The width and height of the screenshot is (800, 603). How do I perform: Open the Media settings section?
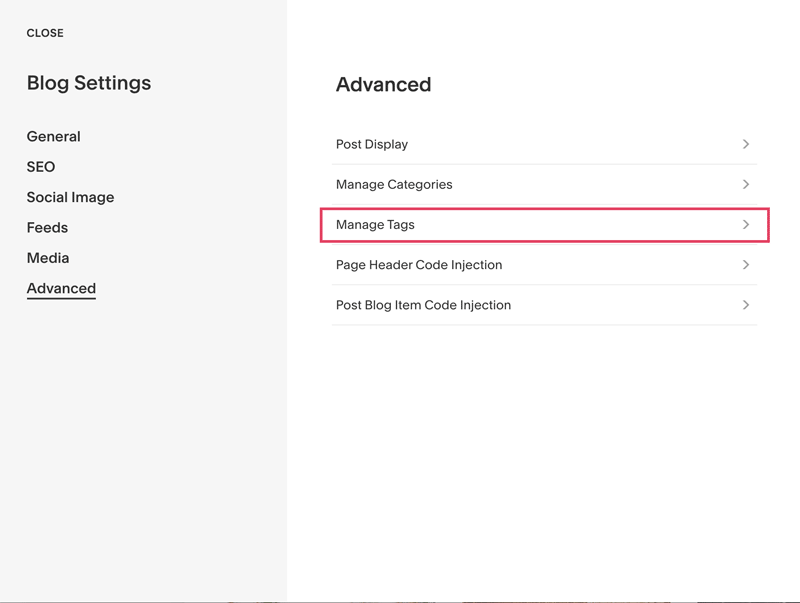tap(48, 258)
